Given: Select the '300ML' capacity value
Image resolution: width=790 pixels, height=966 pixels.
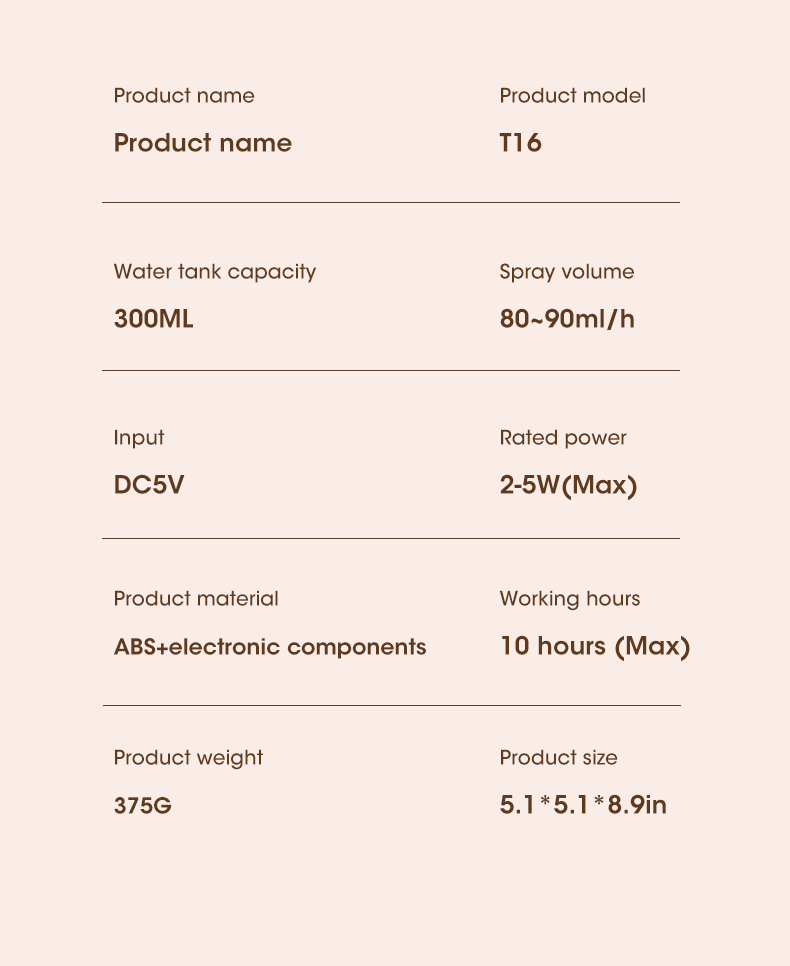Looking at the screenshot, I should tap(153, 320).
